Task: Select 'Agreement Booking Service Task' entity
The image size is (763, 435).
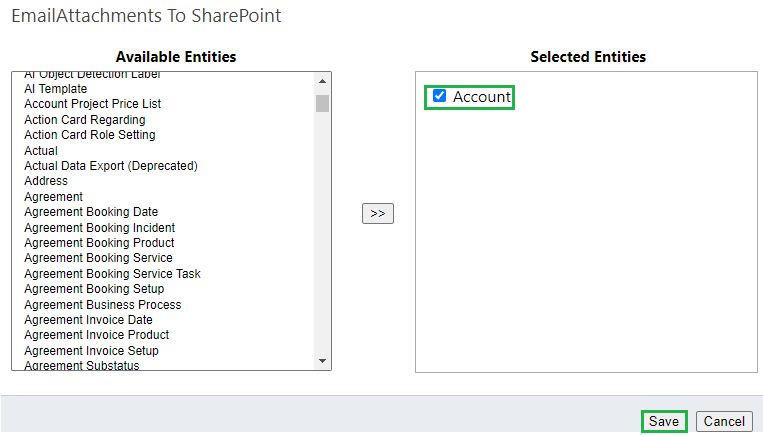Action: pyautogui.click(x=112, y=274)
